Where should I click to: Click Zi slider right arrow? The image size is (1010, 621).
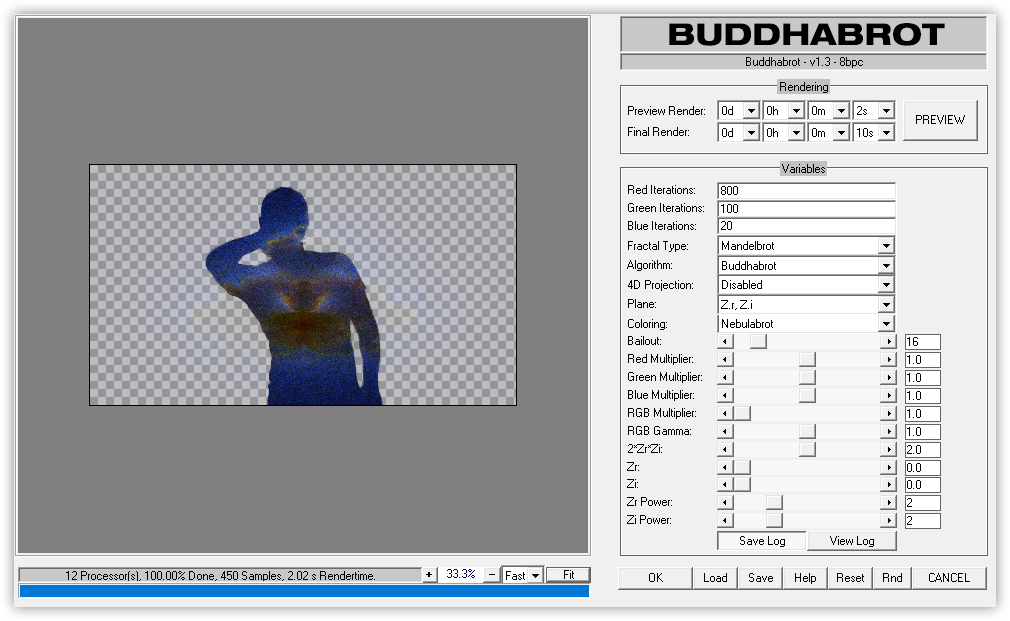[888, 484]
